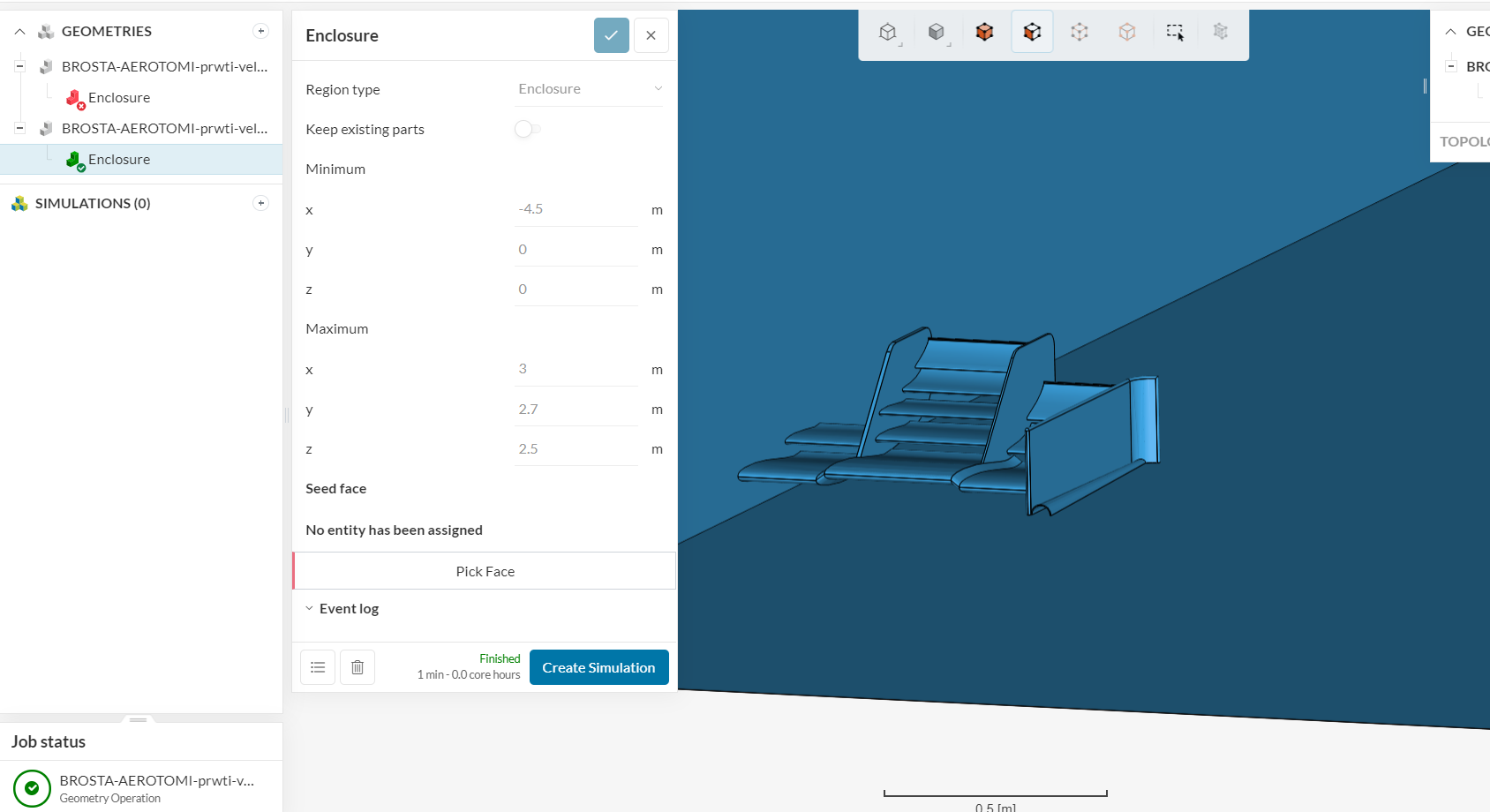Image resolution: width=1490 pixels, height=812 pixels.
Task: Confirm the Enclosure with the checkmark button
Action: (612, 35)
